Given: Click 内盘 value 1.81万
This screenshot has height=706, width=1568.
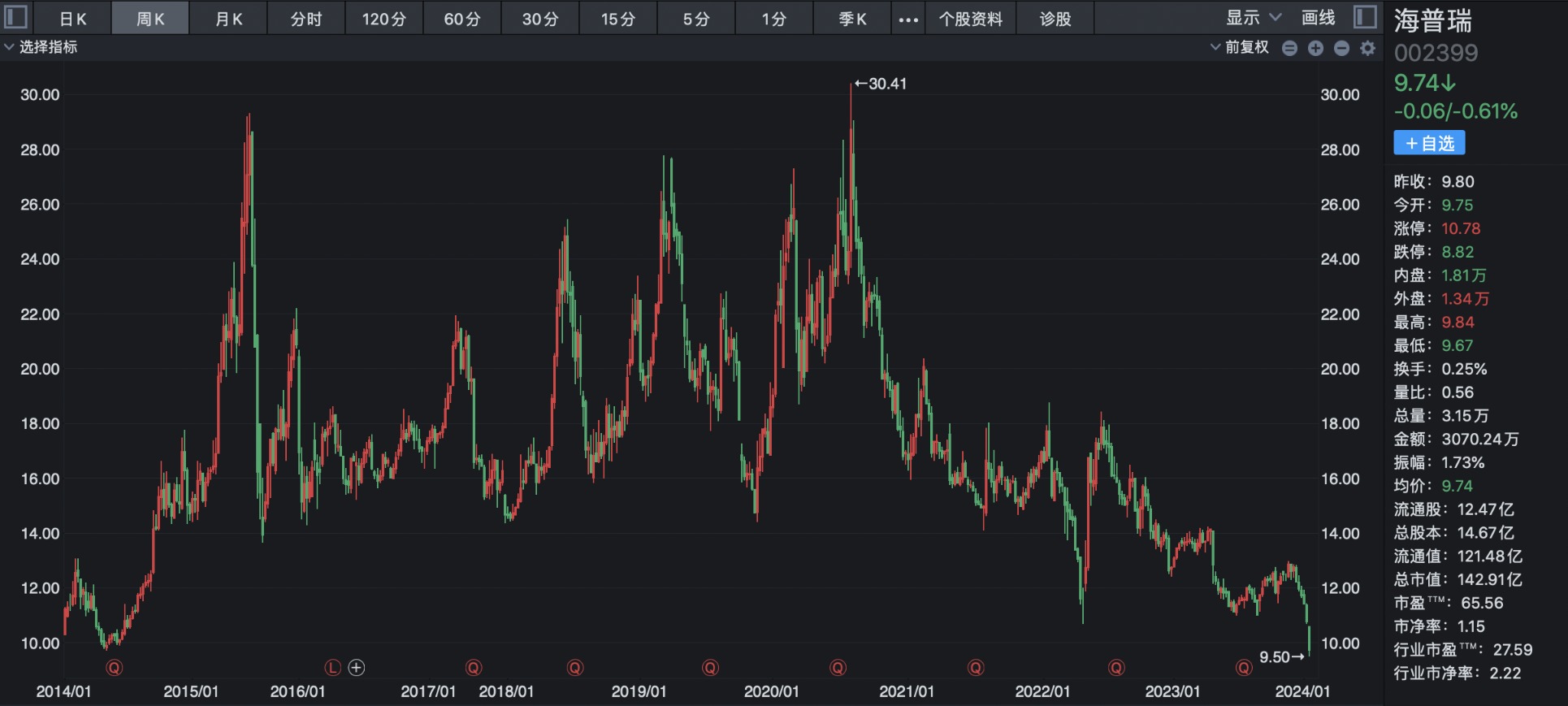Looking at the screenshot, I should (x=1464, y=275).
